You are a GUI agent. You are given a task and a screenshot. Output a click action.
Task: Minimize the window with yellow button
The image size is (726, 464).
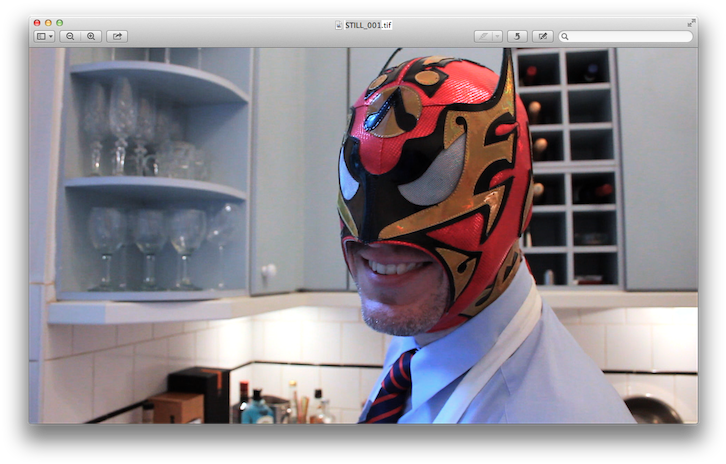tap(48, 22)
